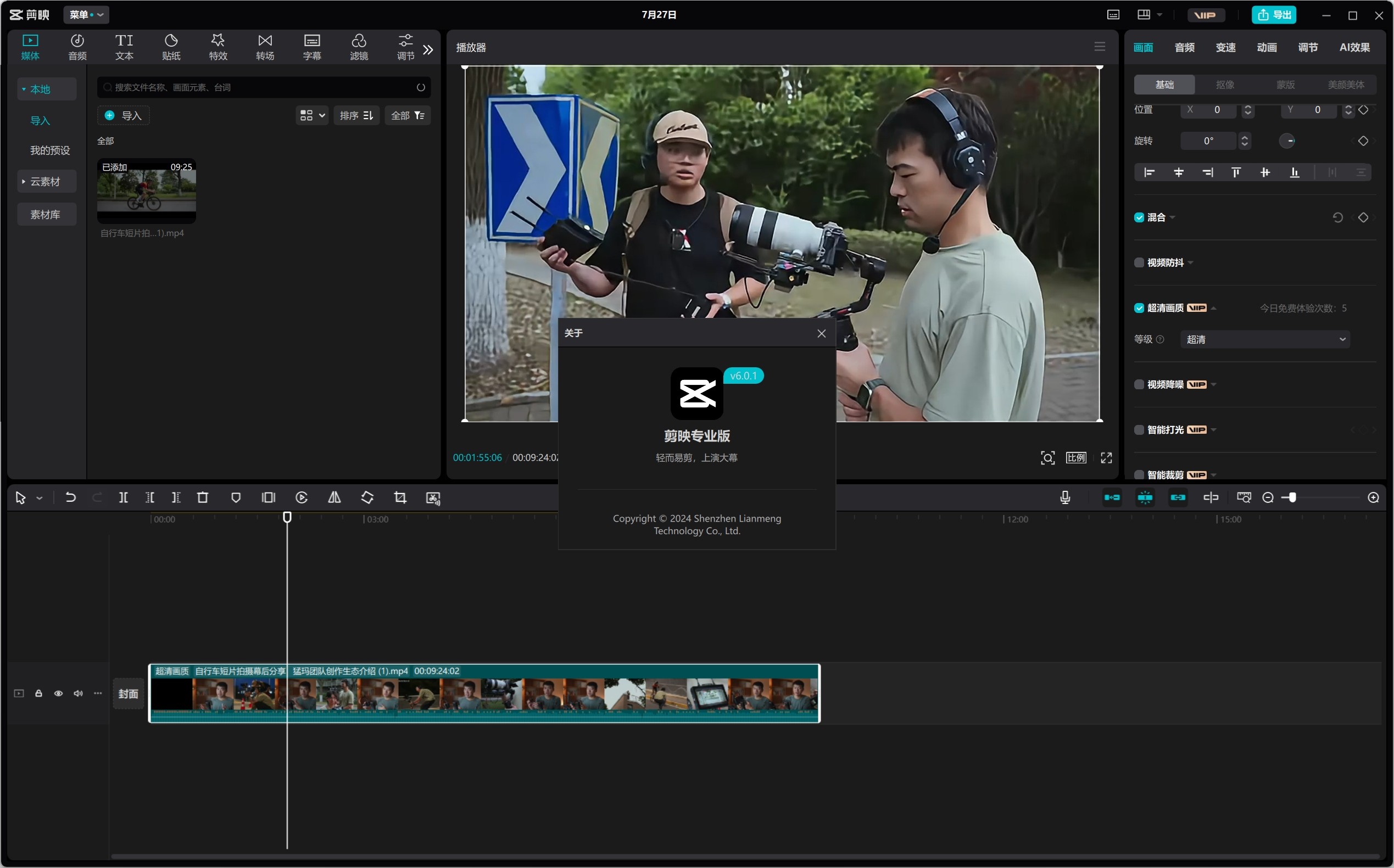The height and width of the screenshot is (868, 1394).
Task: Open the 排序 sort dropdown
Action: point(356,115)
